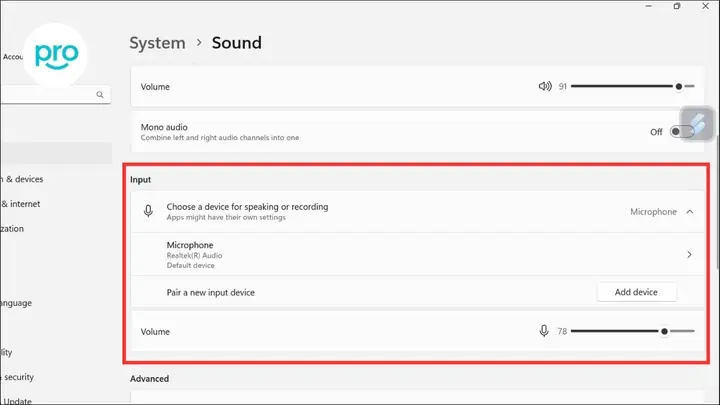Navigate back to System breadcrumb
This screenshot has height=405, width=720.
[157, 43]
